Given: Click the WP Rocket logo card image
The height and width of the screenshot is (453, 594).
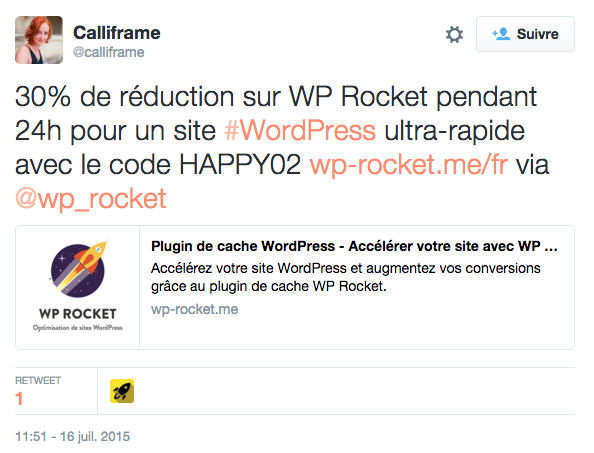Looking at the screenshot, I should (x=78, y=287).
